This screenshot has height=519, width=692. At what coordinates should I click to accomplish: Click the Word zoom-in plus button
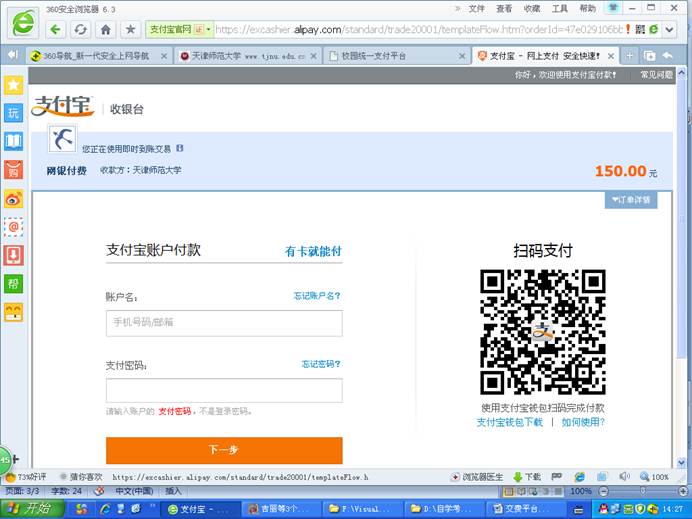684,491
